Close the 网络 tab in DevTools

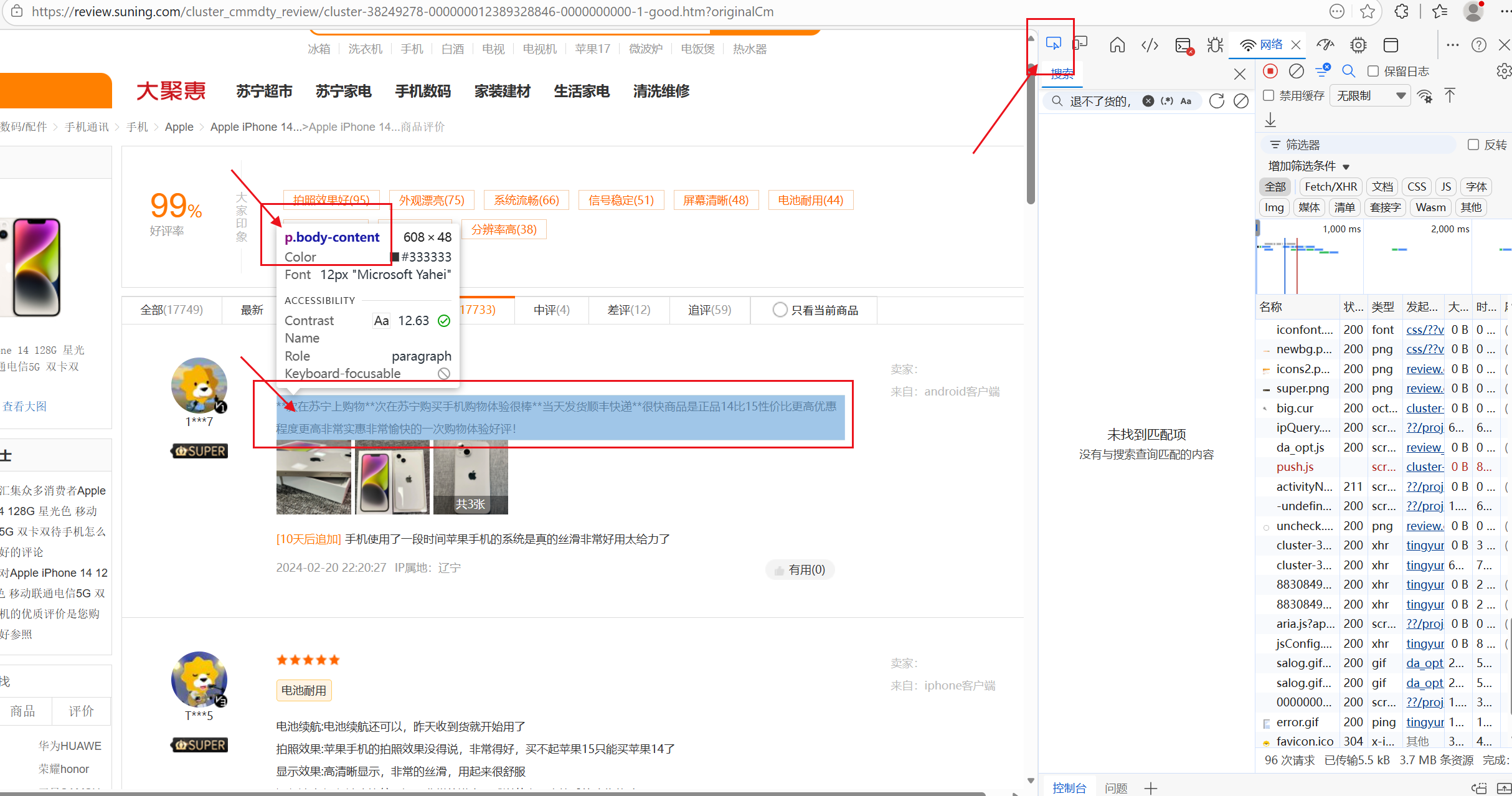1297,45
